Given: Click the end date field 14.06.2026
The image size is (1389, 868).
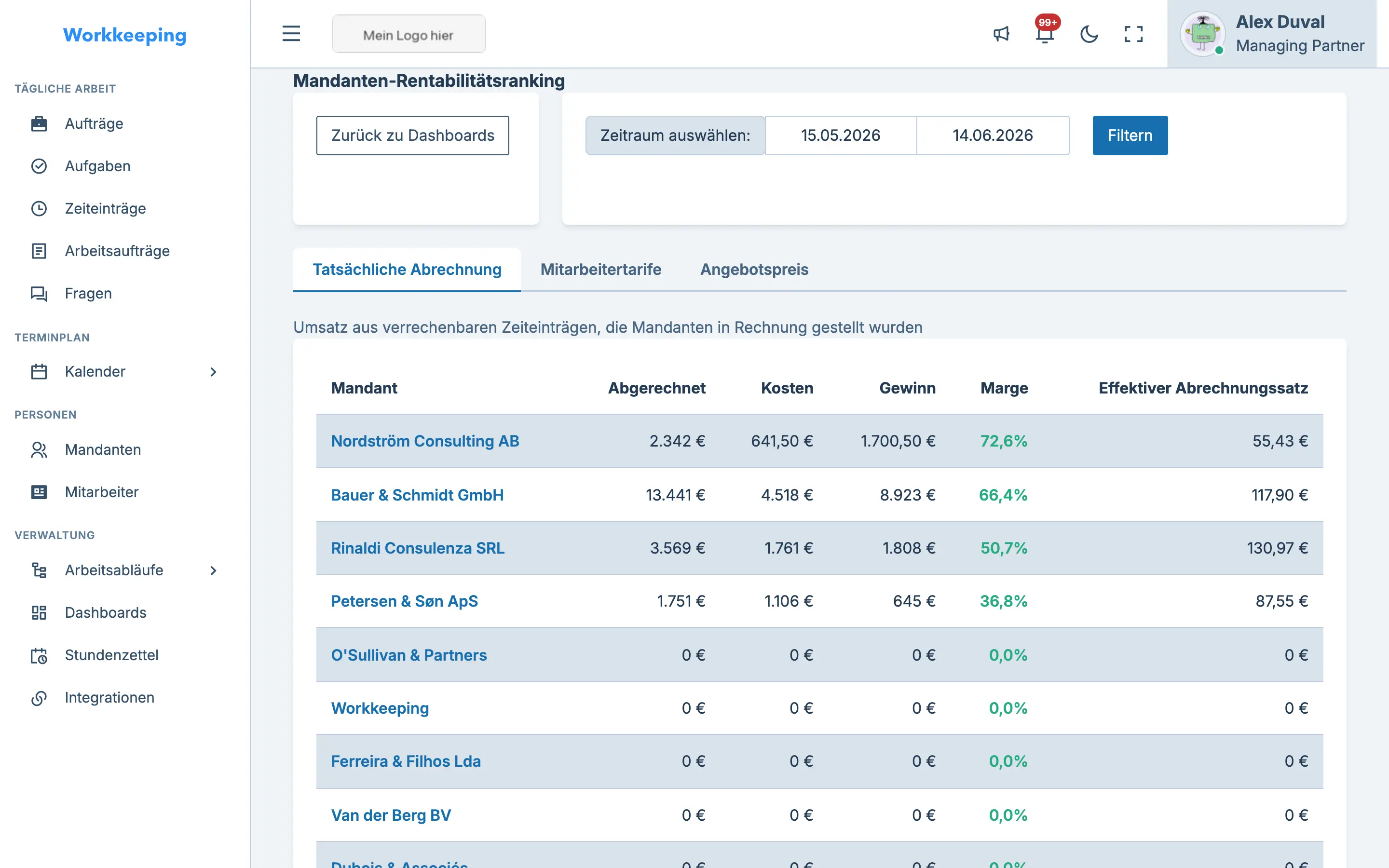Looking at the screenshot, I should coord(993,136).
